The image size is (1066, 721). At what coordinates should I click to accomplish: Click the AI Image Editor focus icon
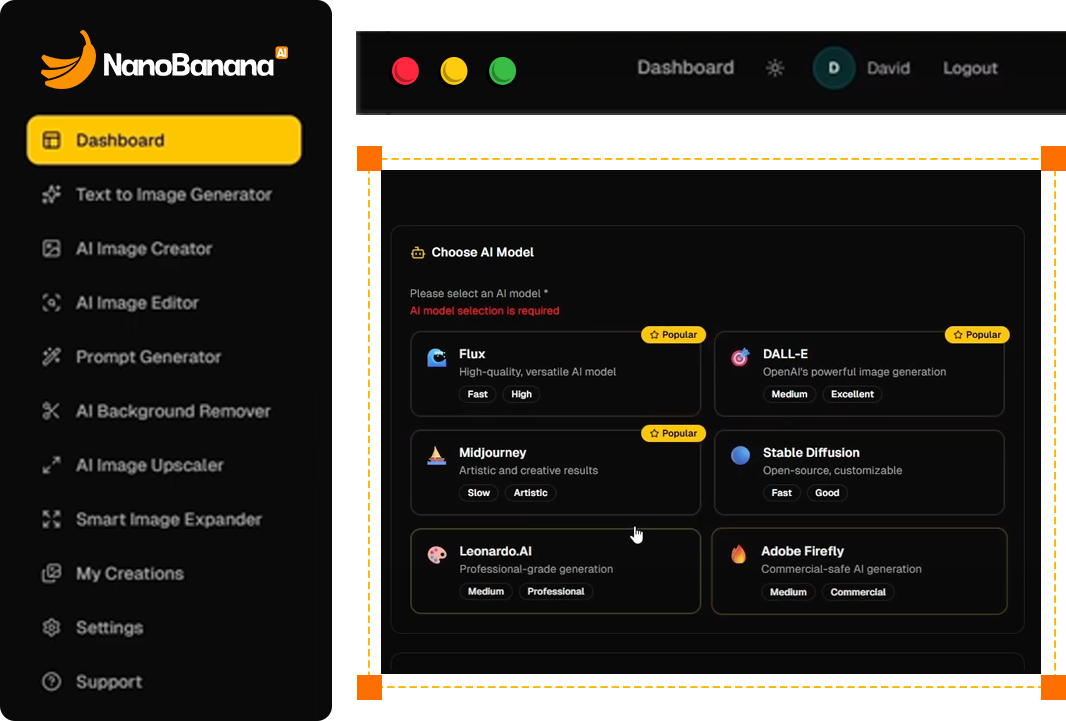coord(52,303)
